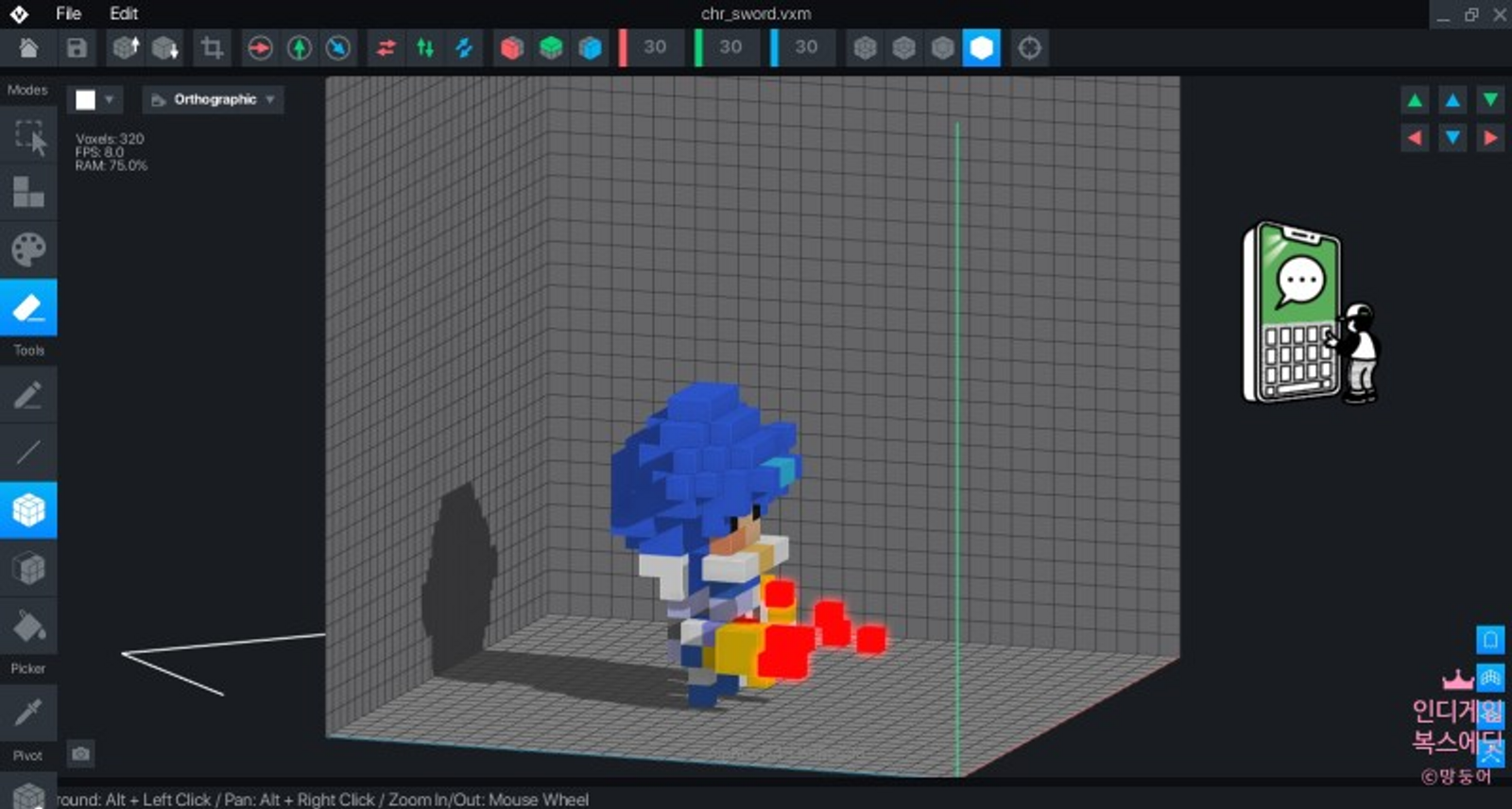Select the line tool
Screen dimensions: 1512x809
pyautogui.click(x=28, y=452)
